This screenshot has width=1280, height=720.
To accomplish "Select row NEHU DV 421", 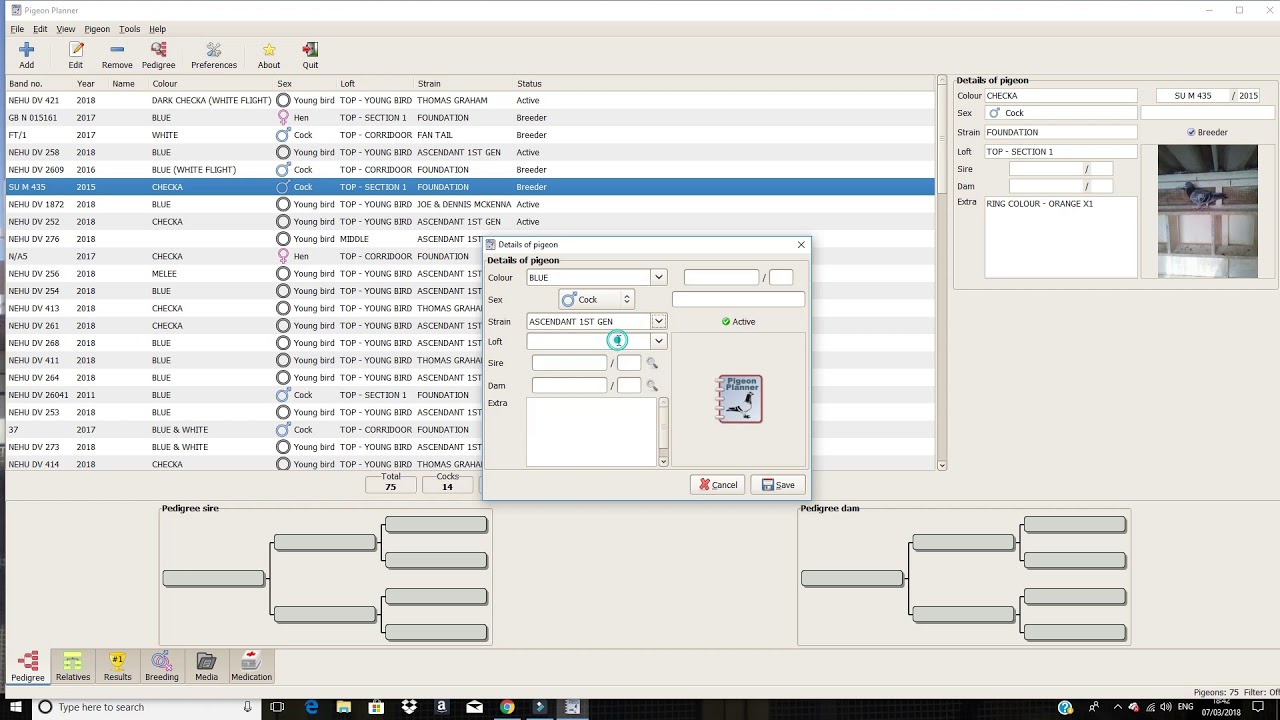I will 470,101.
